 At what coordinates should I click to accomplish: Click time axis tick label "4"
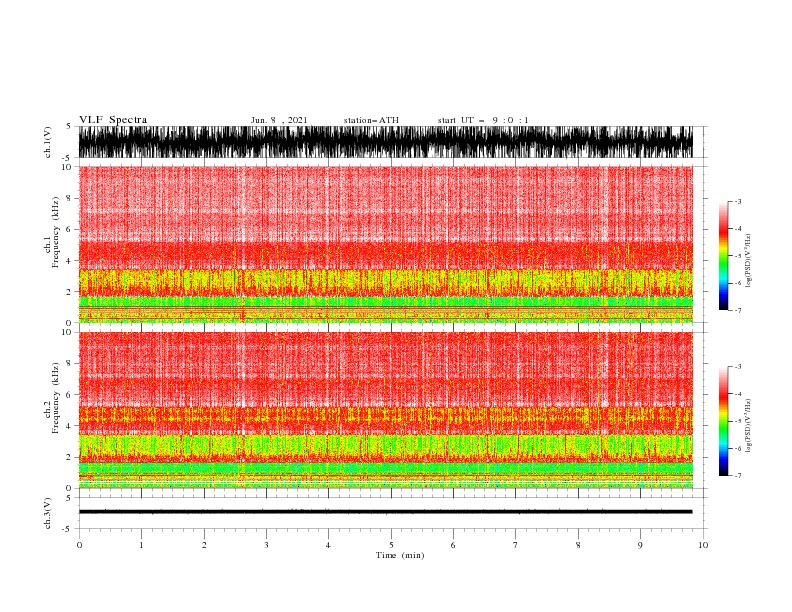pyautogui.click(x=328, y=545)
